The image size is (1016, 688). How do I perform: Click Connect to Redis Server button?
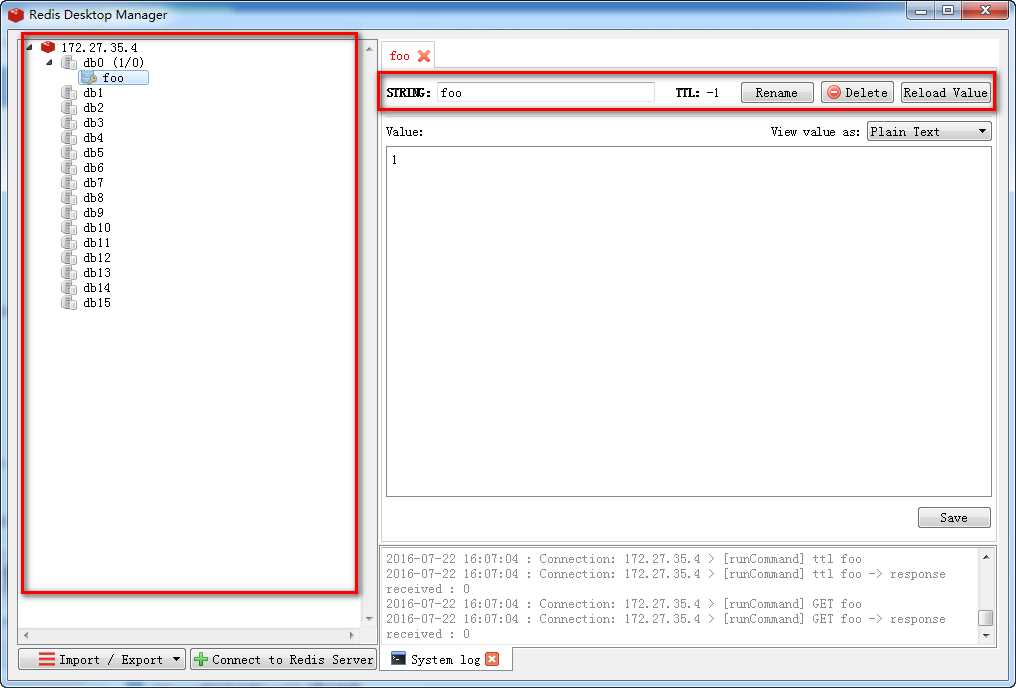point(283,659)
